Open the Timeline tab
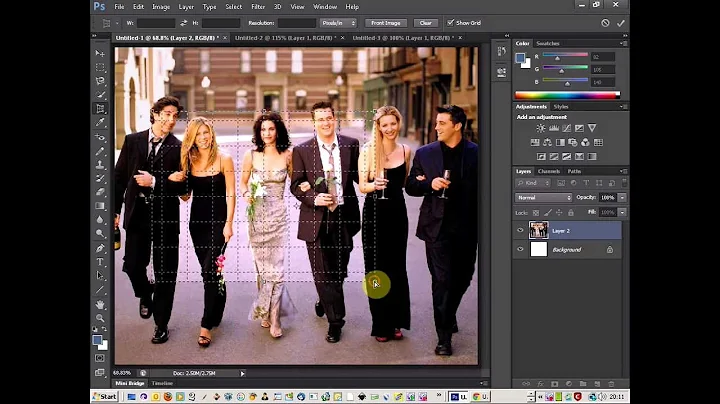Screen dimensions: 720x404 tap(162, 383)
